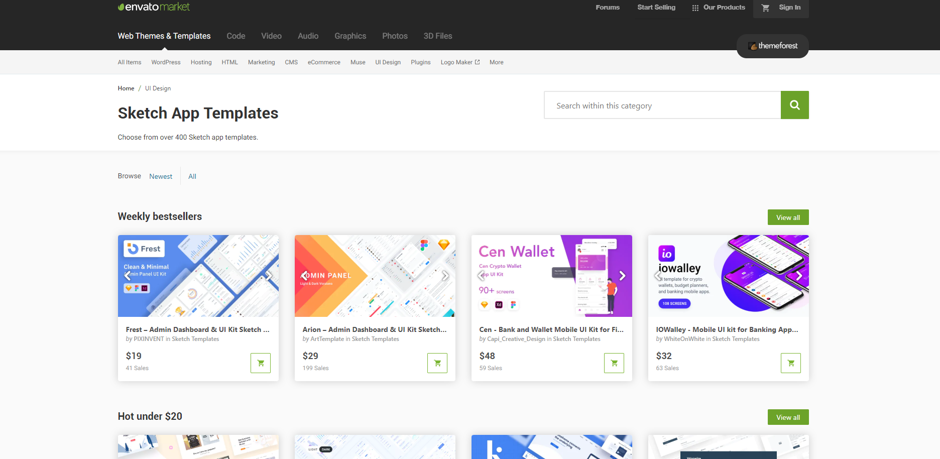The height and width of the screenshot is (459, 940).
Task: Click the Envato Market logo
Action: 153,7
